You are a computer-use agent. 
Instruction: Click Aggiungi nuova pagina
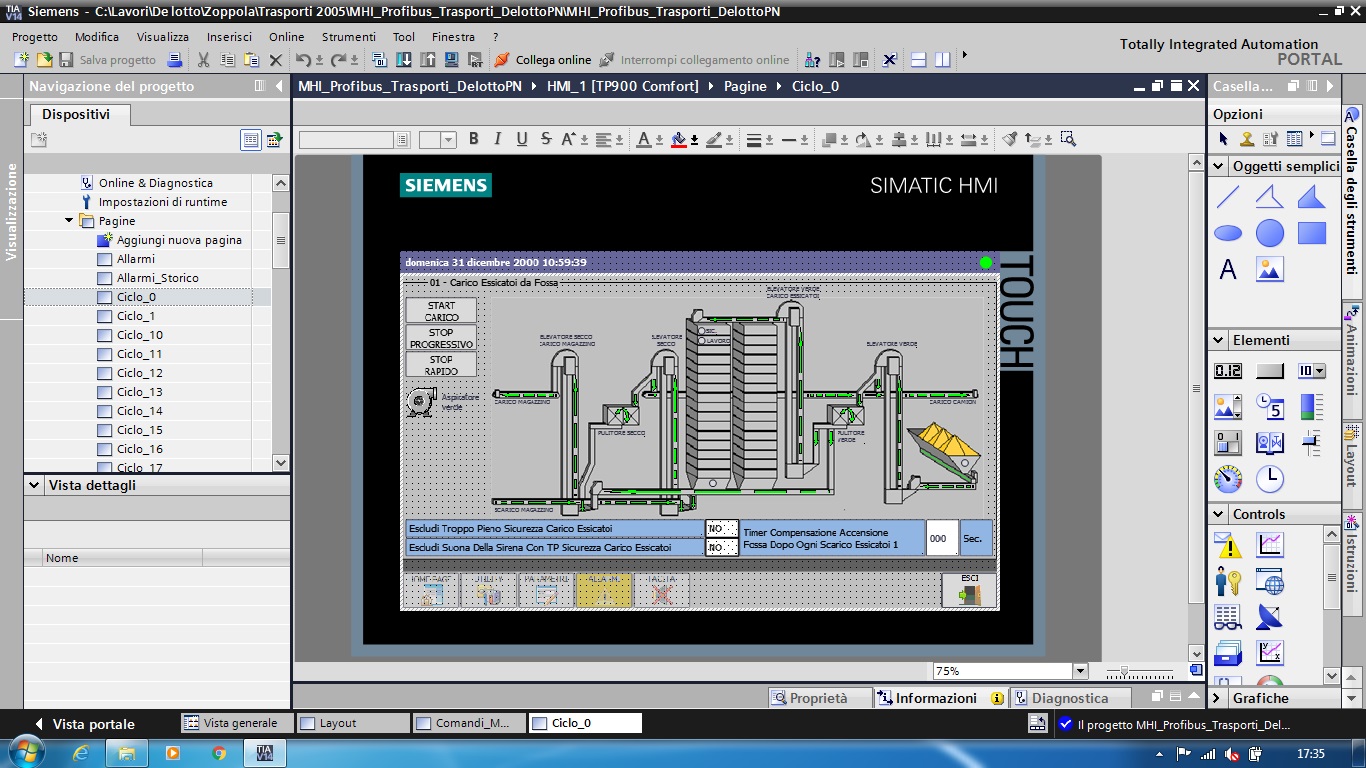(x=179, y=240)
